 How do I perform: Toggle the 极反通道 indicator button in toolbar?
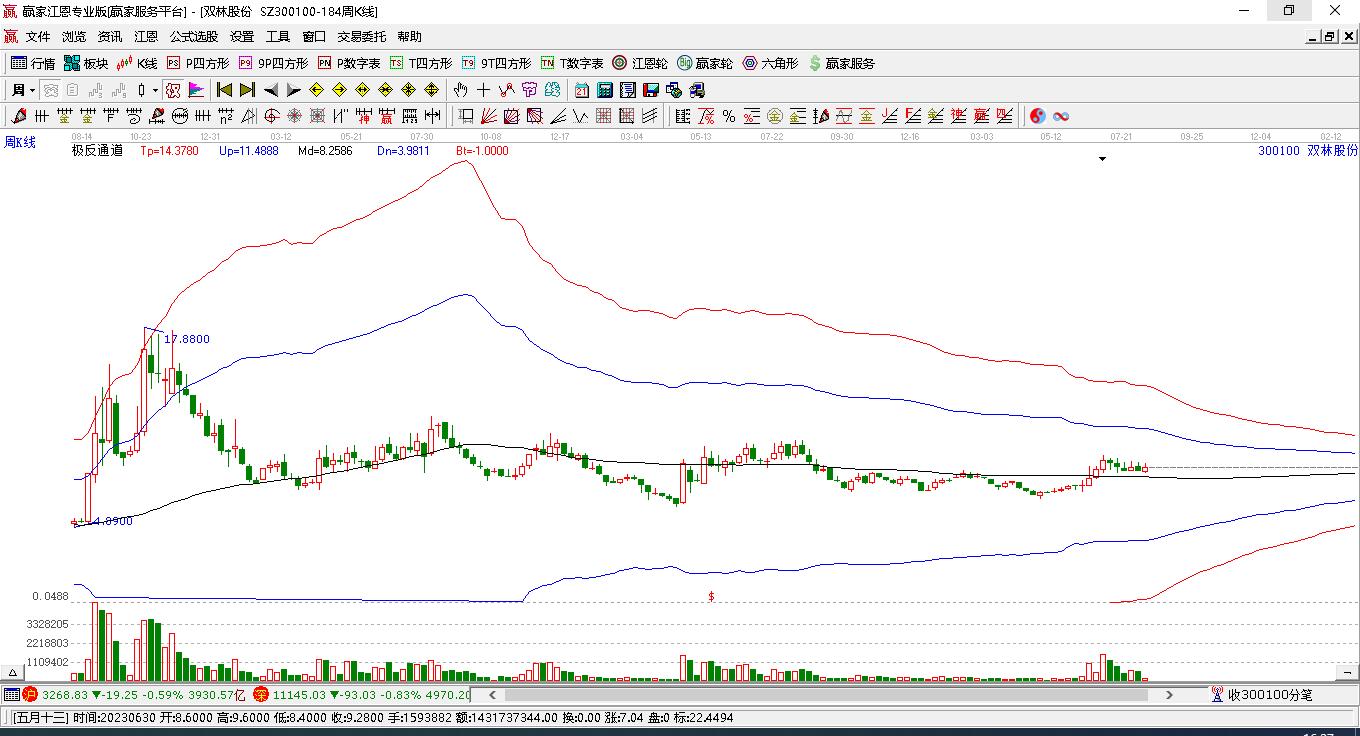tap(173, 90)
